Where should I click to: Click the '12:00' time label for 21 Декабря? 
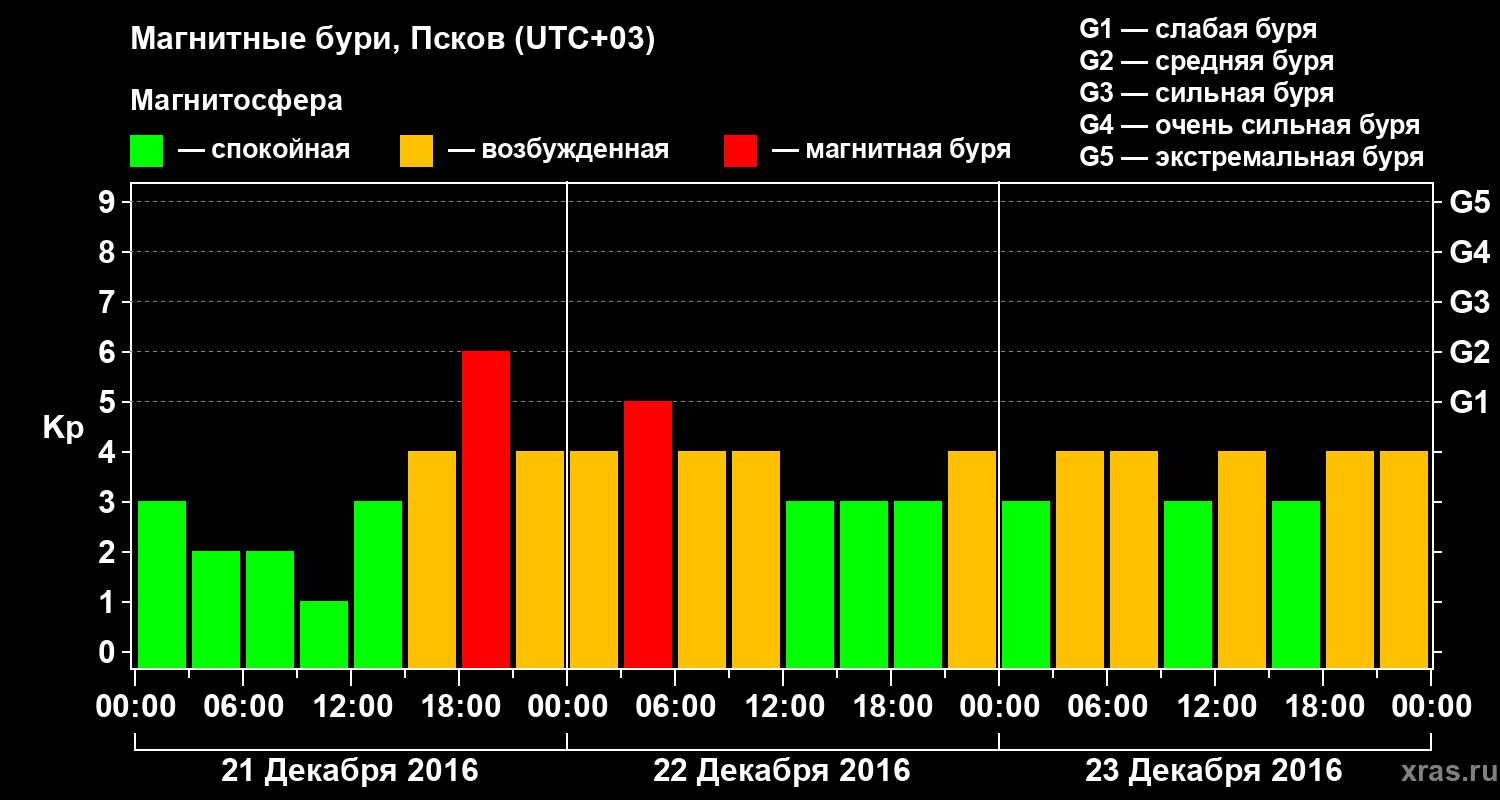351,707
